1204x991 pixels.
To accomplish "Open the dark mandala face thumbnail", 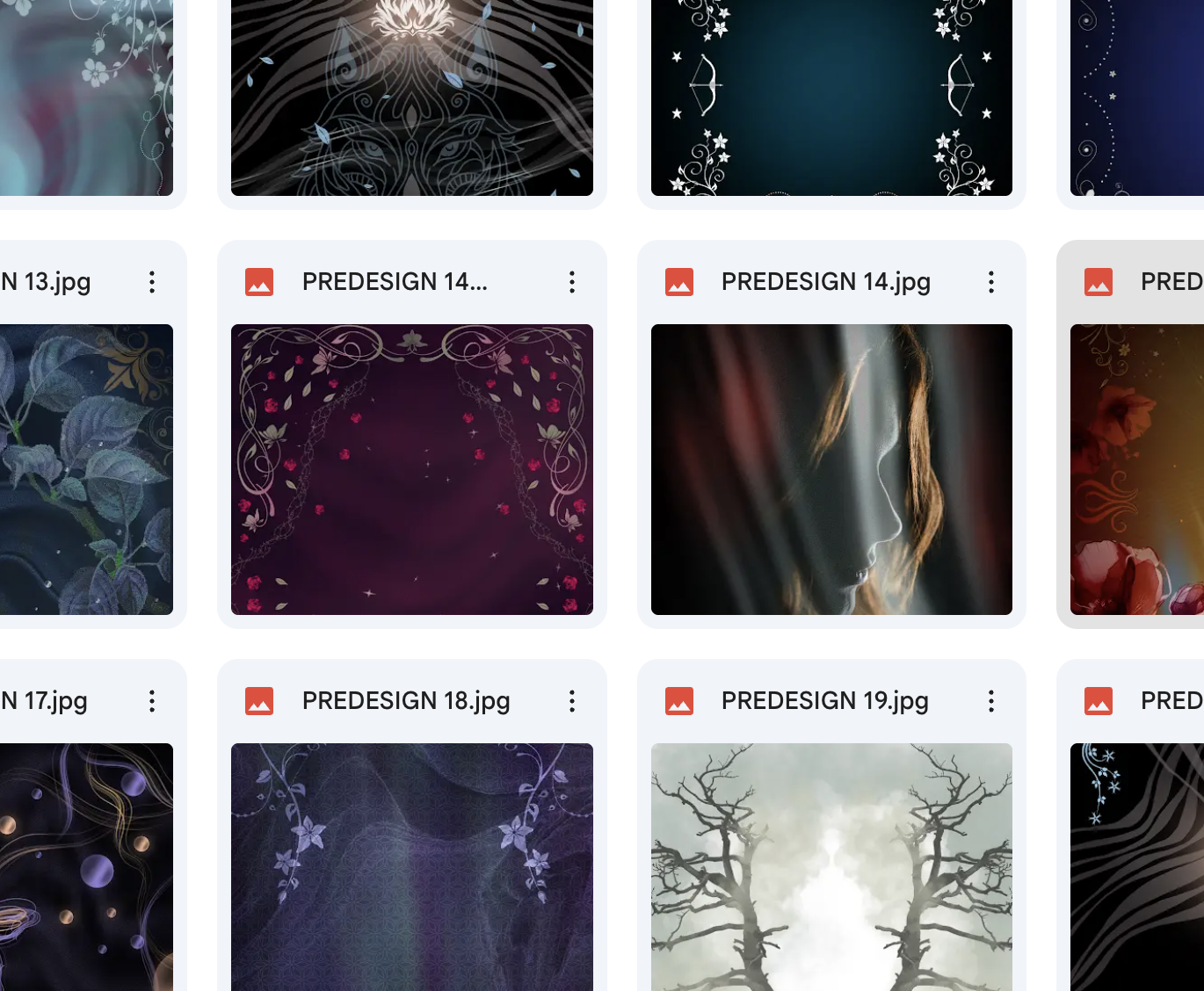I will point(412,98).
